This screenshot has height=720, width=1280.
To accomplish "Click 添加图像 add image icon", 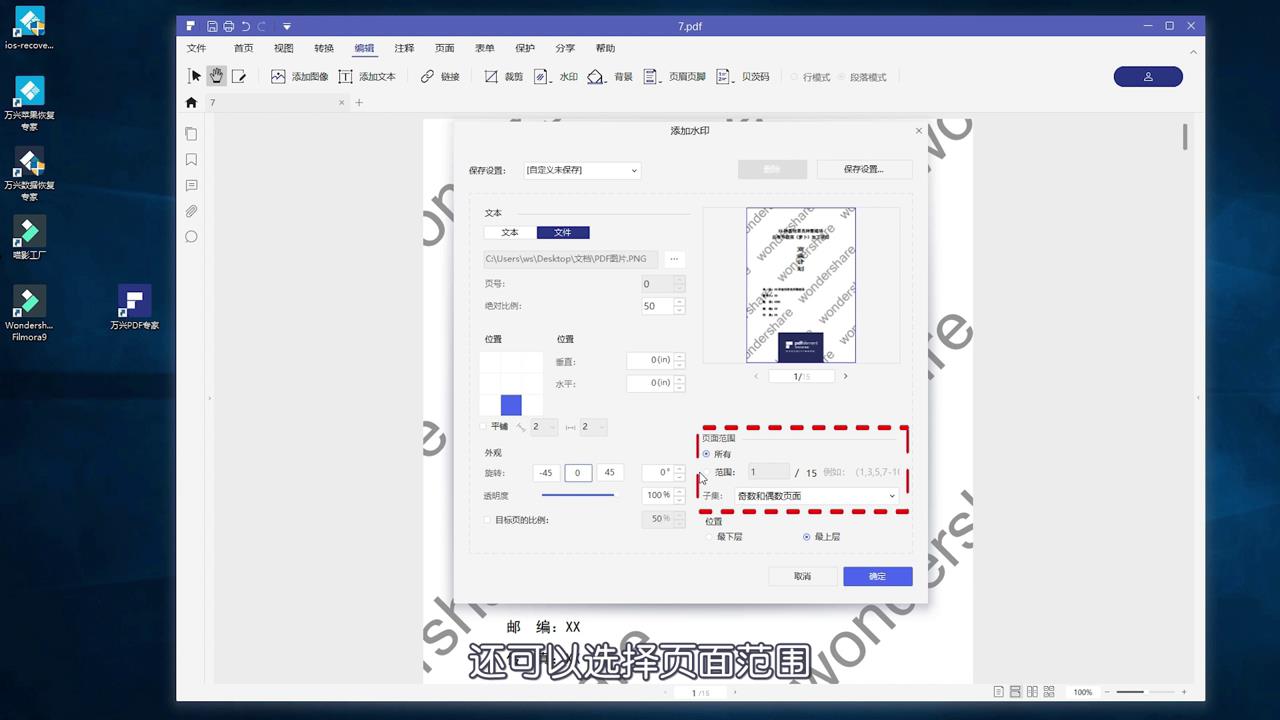I will click(x=278, y=76).
